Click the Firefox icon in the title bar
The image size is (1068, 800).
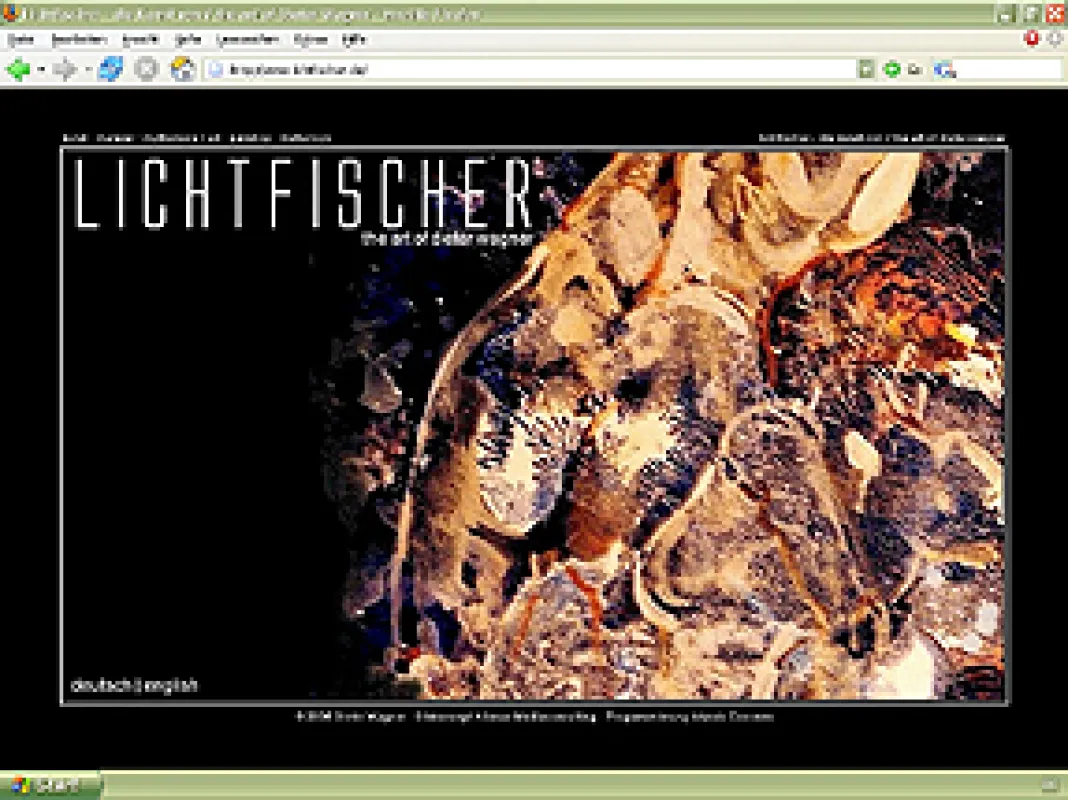(10, 13)
